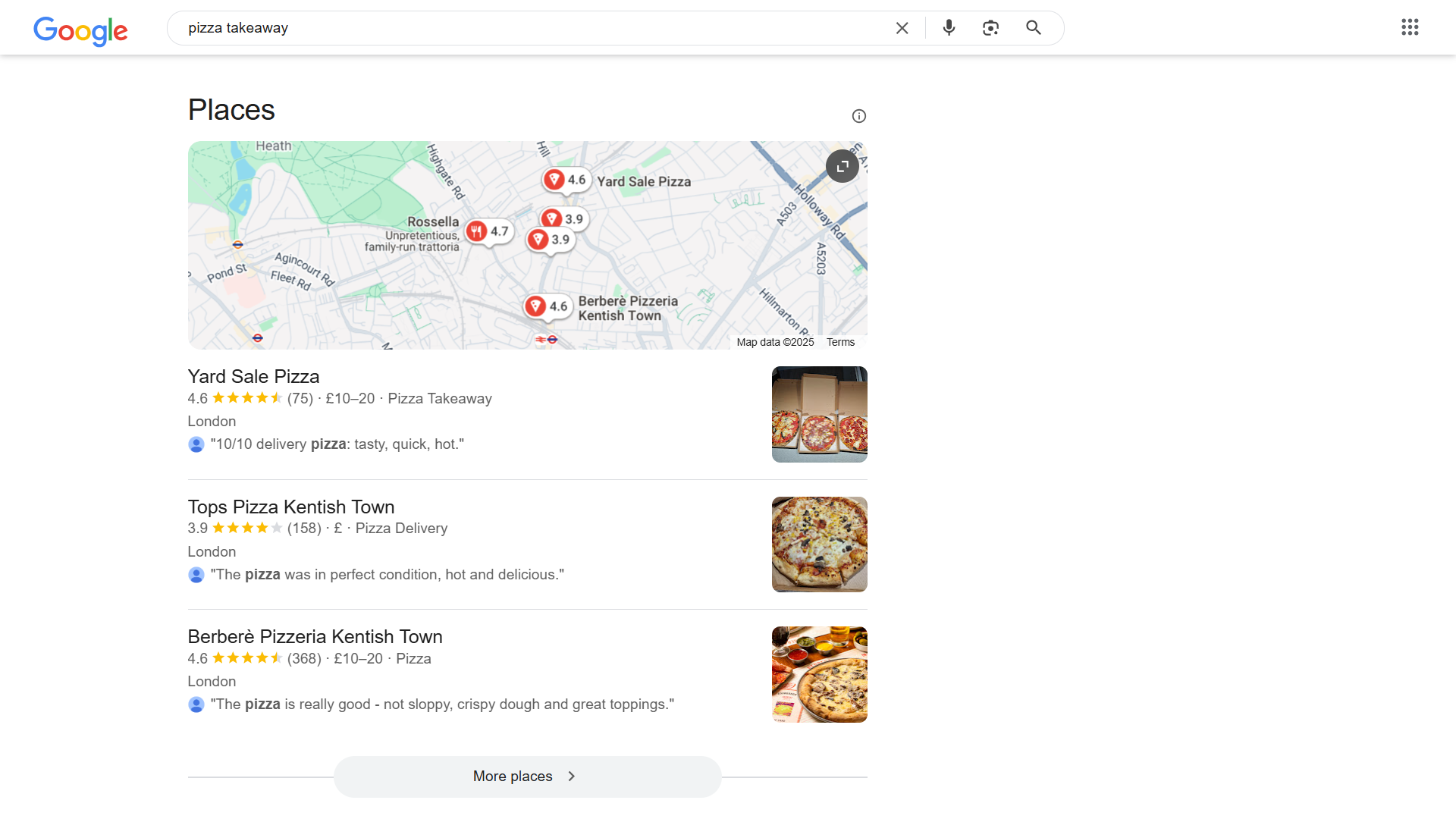View the Yard Sale Pizza boxes photo
Screen dimensions: 1456x819
coord(820,414)
